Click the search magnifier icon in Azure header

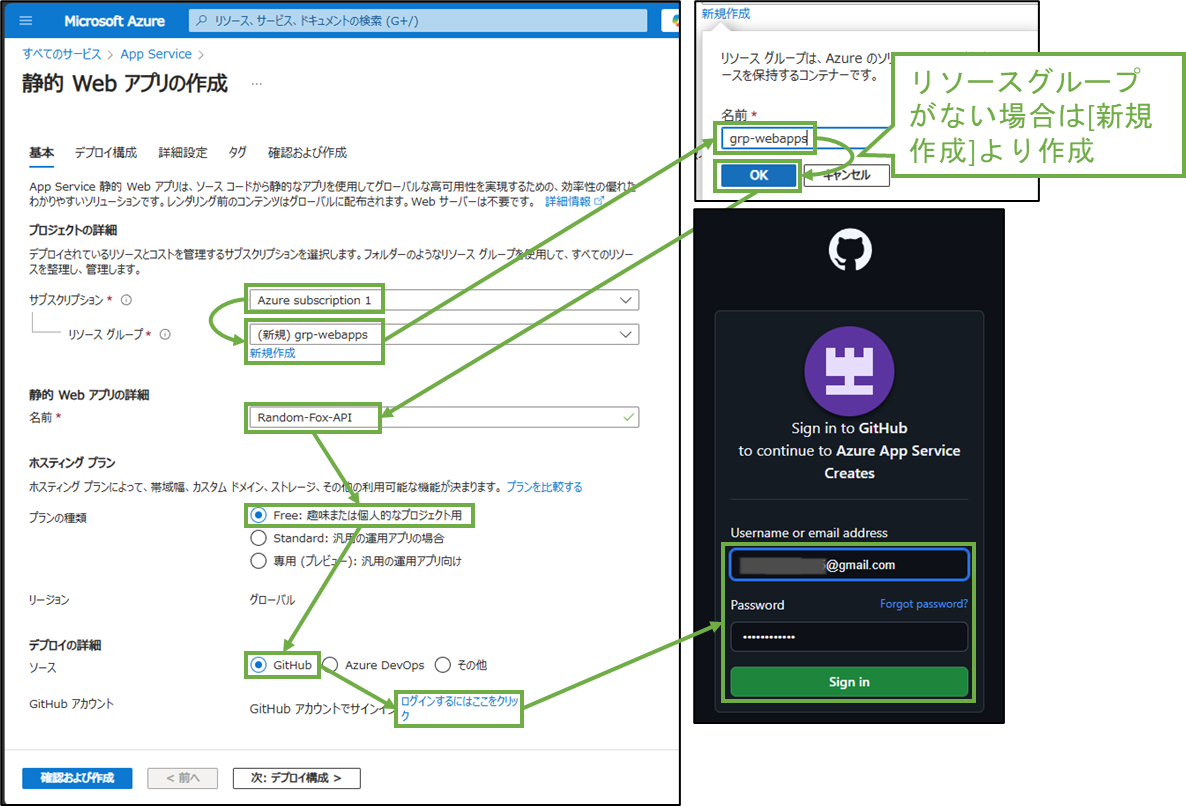click(x=201, y=20)
